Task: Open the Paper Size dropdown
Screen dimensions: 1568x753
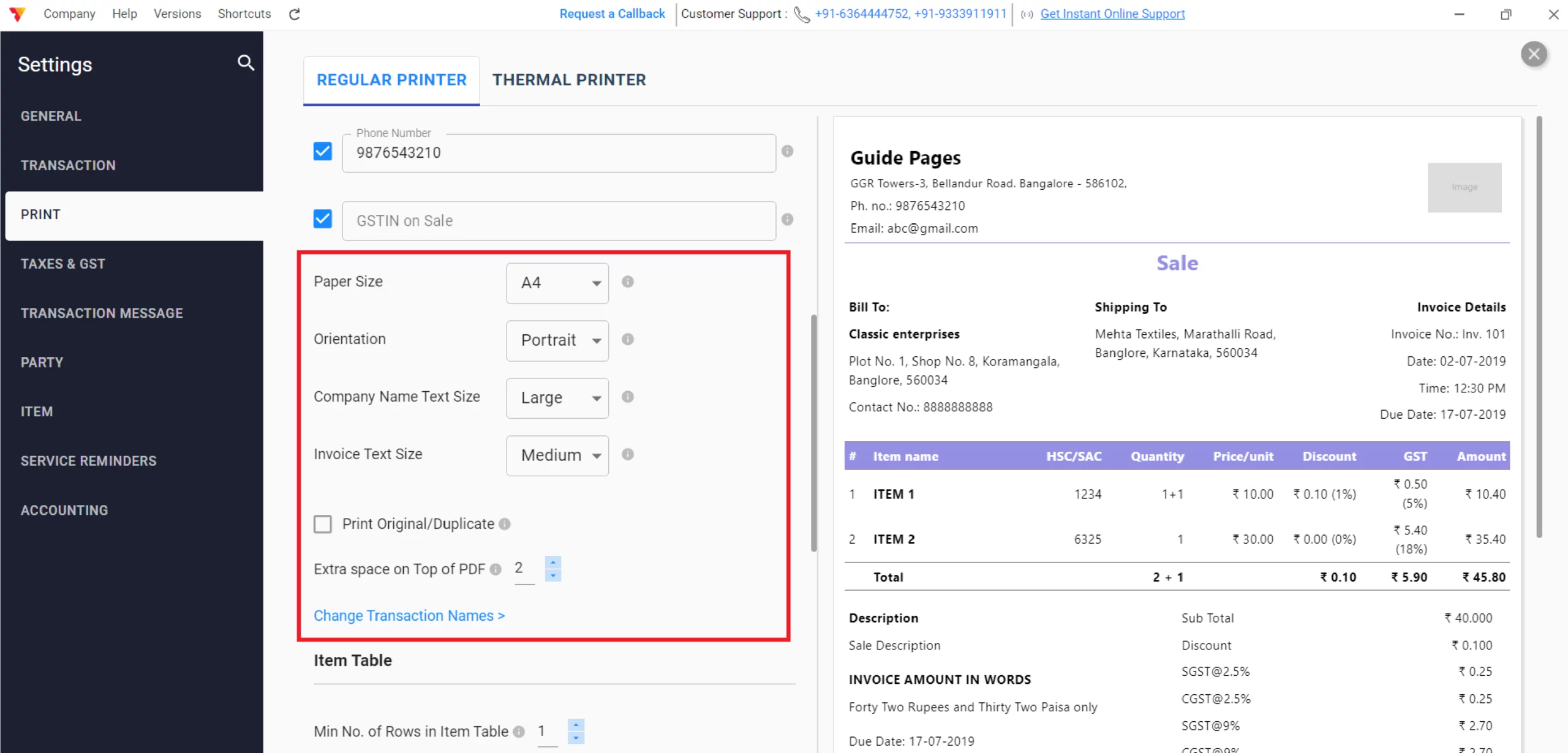Action: 557,283
